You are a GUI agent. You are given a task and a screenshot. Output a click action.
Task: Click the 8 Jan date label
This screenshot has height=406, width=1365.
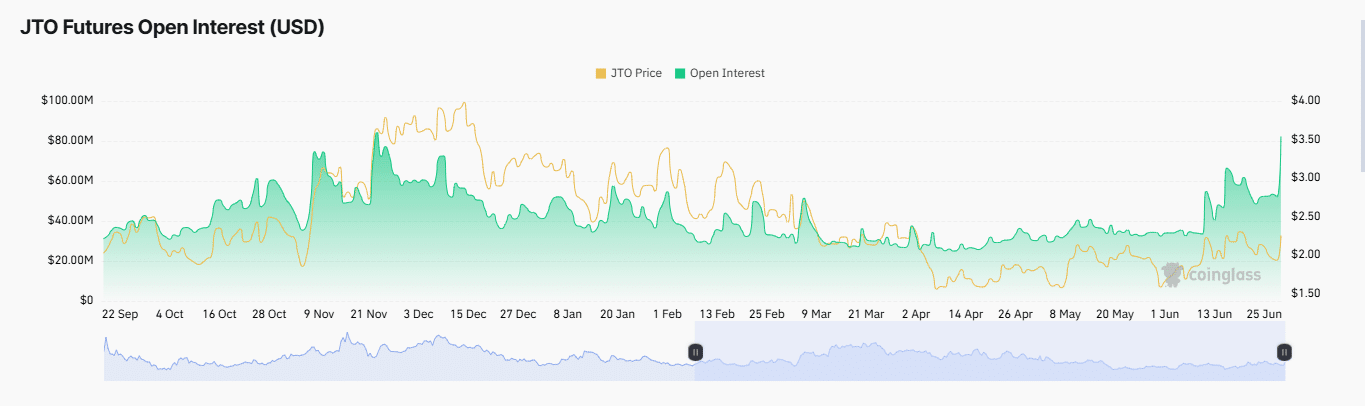point(568,314)
